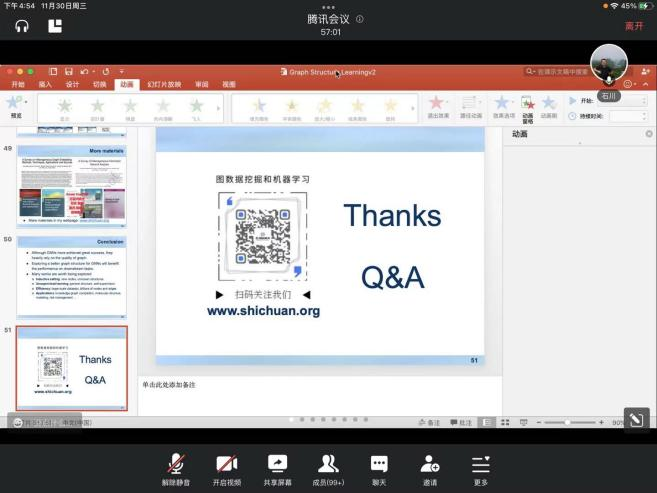Open the 幻灯片放映 ribbon tab
Image resolution: width=657 pixels, height=493 pixels.
164,85
